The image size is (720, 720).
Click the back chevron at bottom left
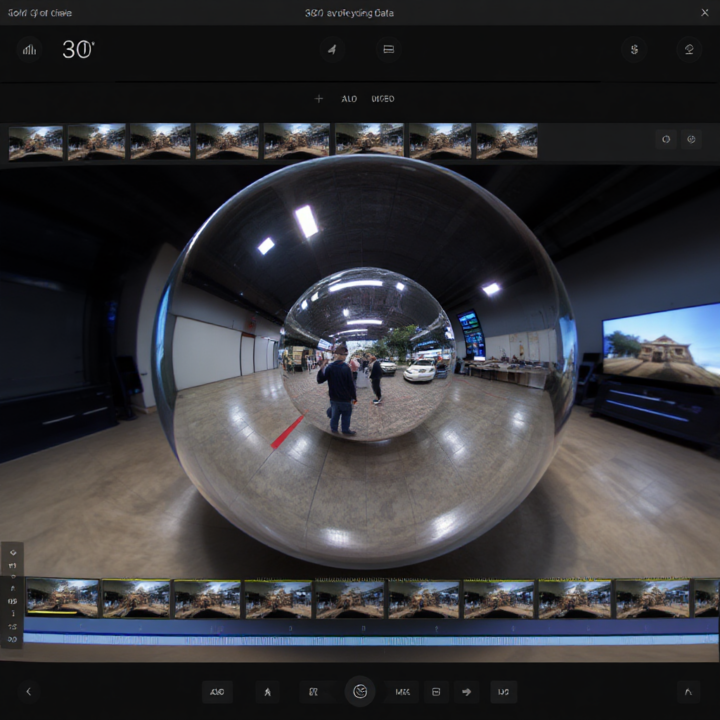click(28, 691)
